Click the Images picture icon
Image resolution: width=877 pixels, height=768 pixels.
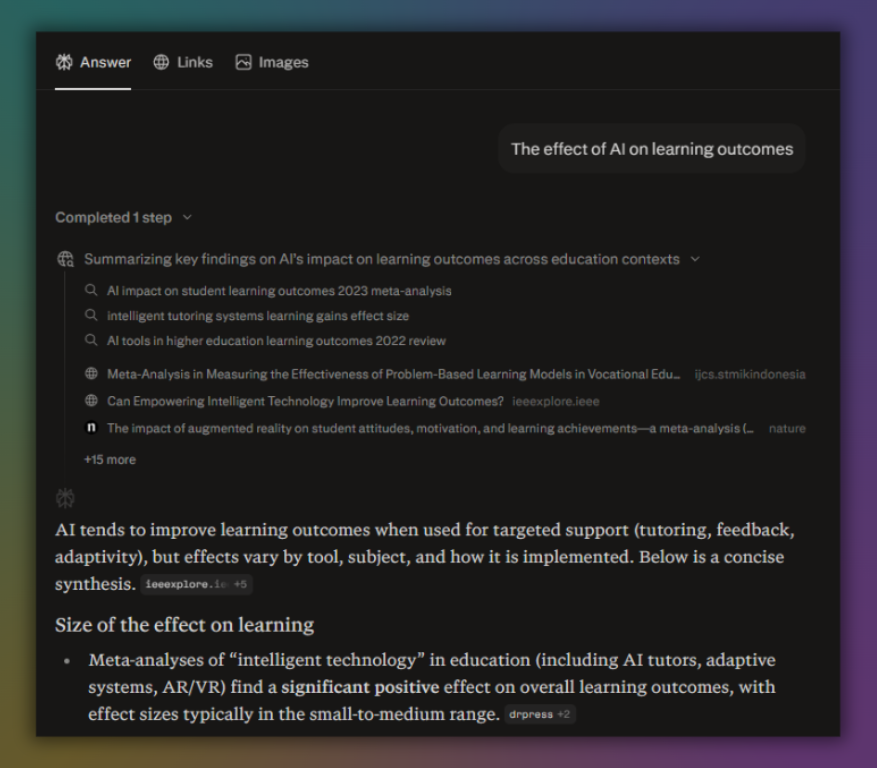tap(243, 62)
